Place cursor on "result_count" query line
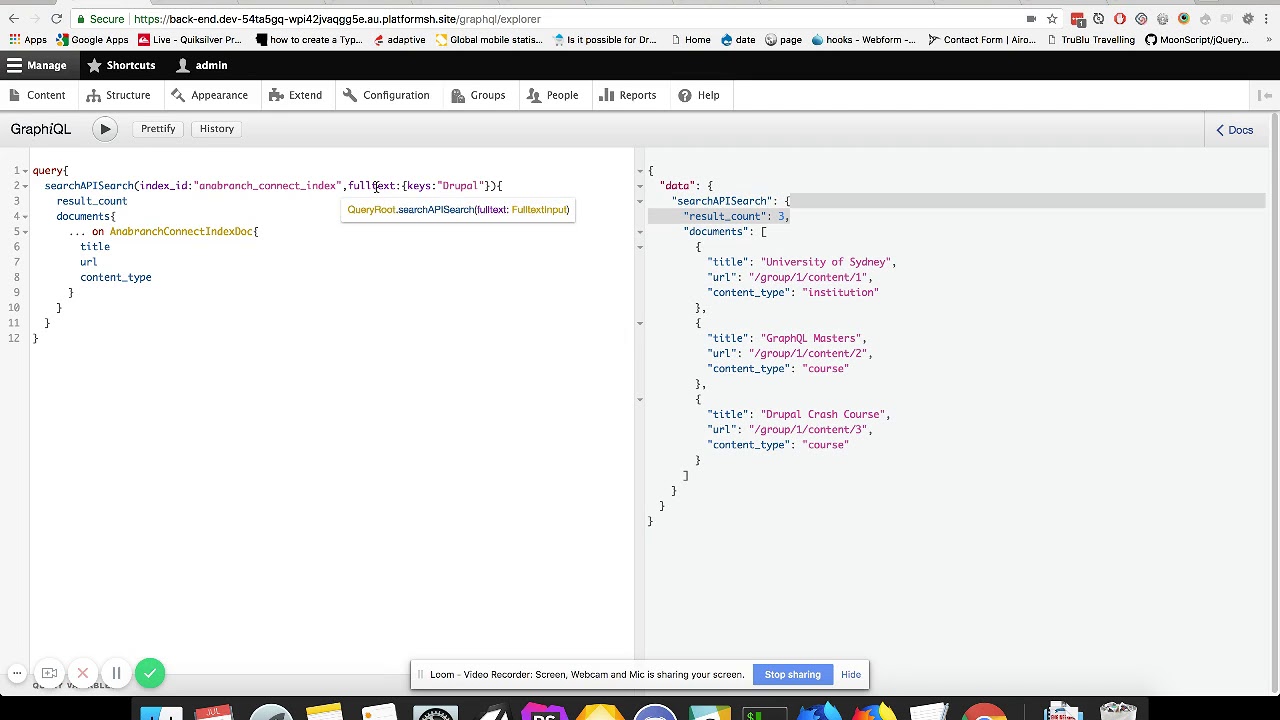1280x720 pixels. click(x=91, y=201)
